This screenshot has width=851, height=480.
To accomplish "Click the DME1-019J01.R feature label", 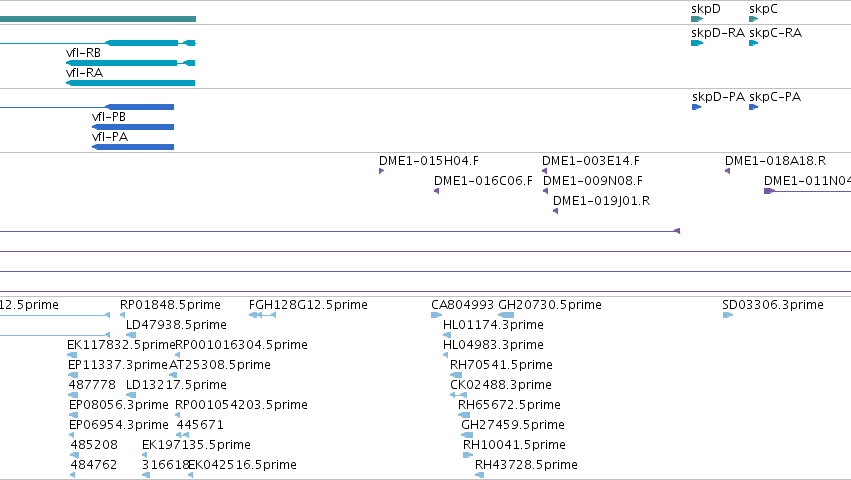I will click(x=601, y=201).
